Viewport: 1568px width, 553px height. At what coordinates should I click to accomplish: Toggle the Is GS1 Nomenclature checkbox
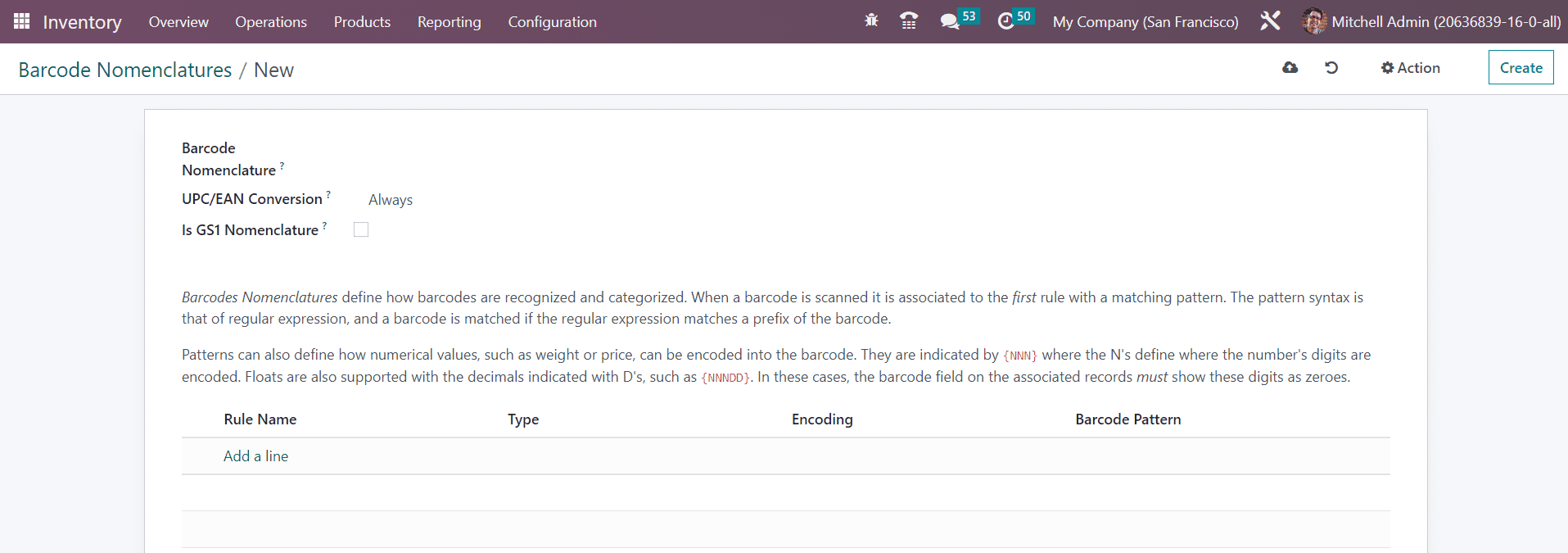coord(361,230)
